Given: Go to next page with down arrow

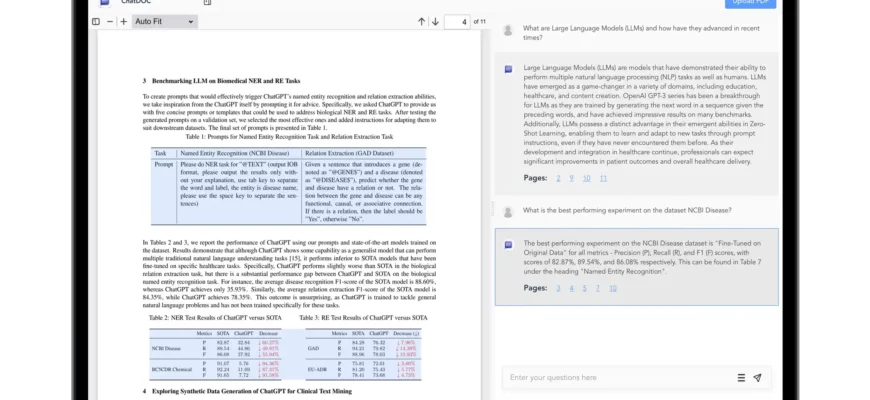Looking at the screenshot, I should pos(435,21).
